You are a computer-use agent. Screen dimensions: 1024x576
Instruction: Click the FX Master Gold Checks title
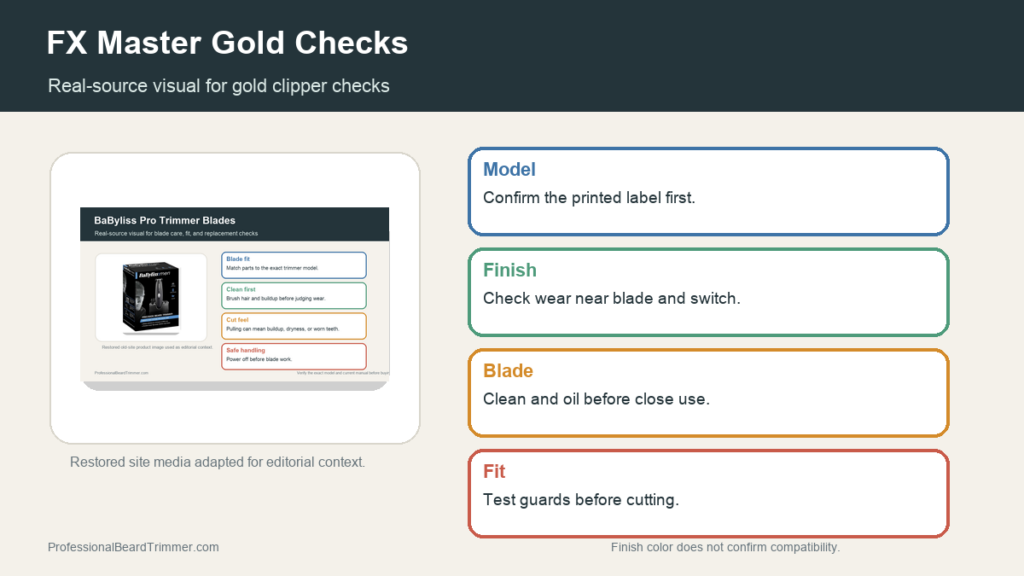pos(227,43)
